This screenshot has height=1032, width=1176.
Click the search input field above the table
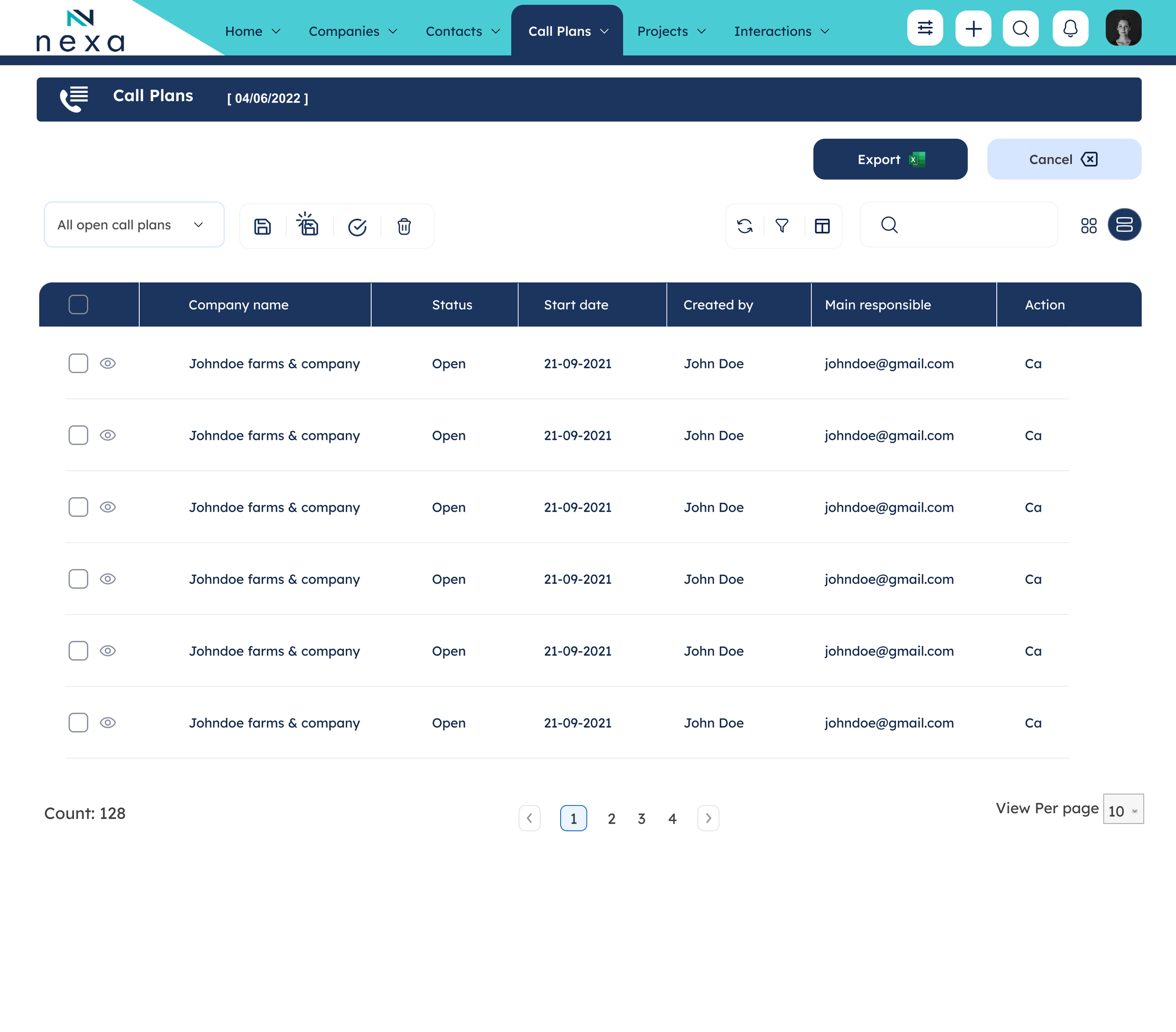click(x=972, y=225)
